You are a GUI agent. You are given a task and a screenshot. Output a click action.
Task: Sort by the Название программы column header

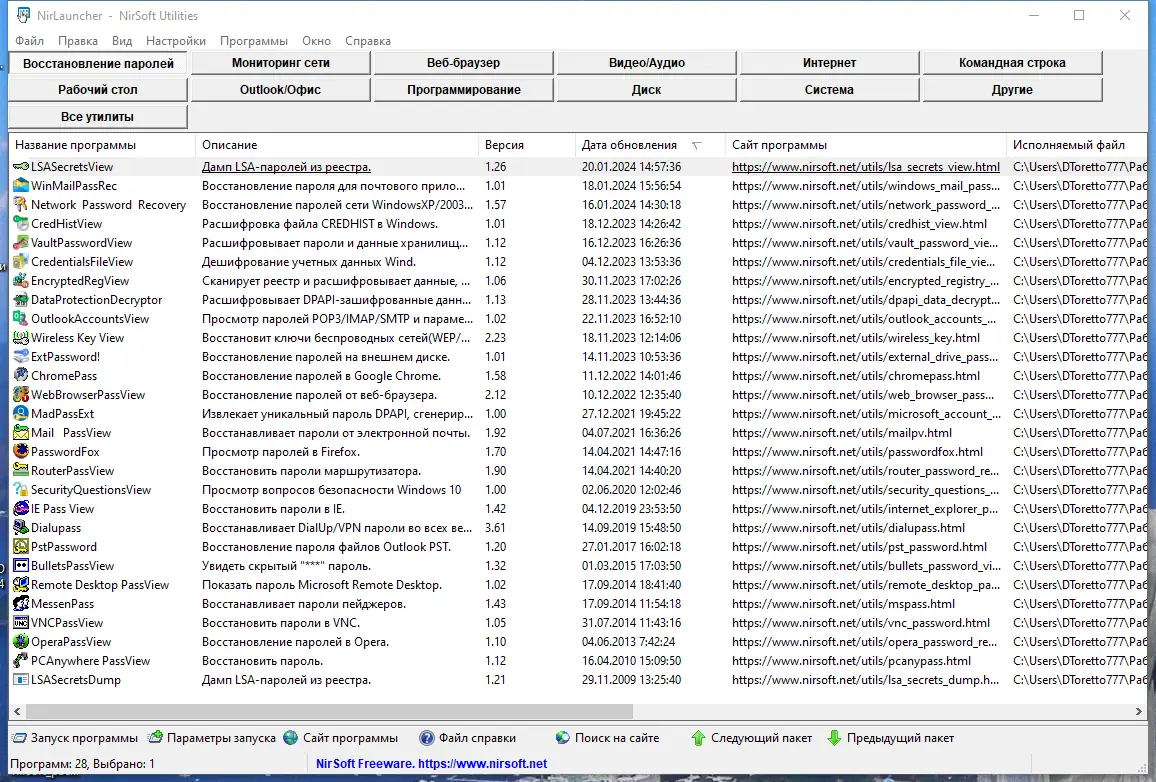(x=102, y=145)
